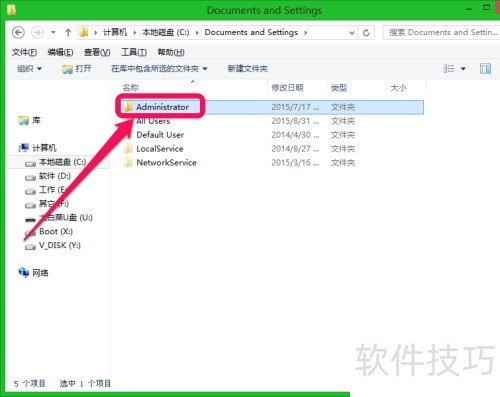500x397 pixels.
Task: Sort by 类型 column header
Action: tap(339, 88)
